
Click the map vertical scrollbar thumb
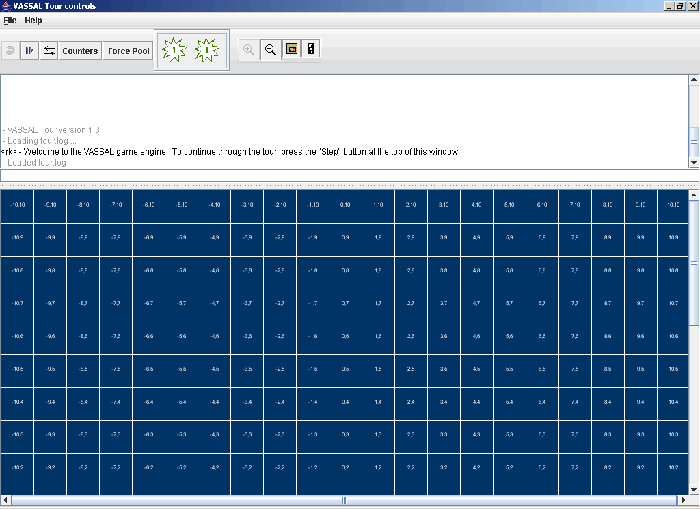click(694, 263)
